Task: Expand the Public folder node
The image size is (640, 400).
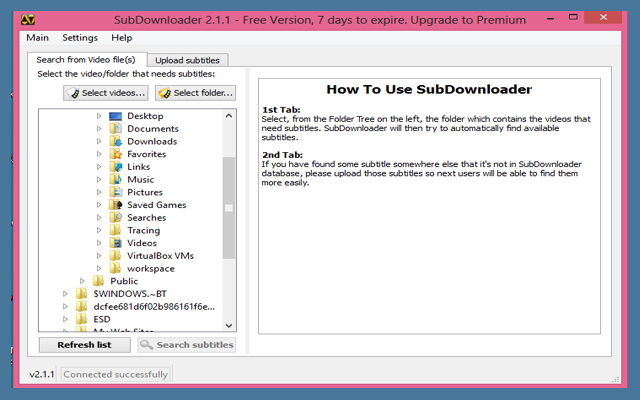Action: click(82, 281)
